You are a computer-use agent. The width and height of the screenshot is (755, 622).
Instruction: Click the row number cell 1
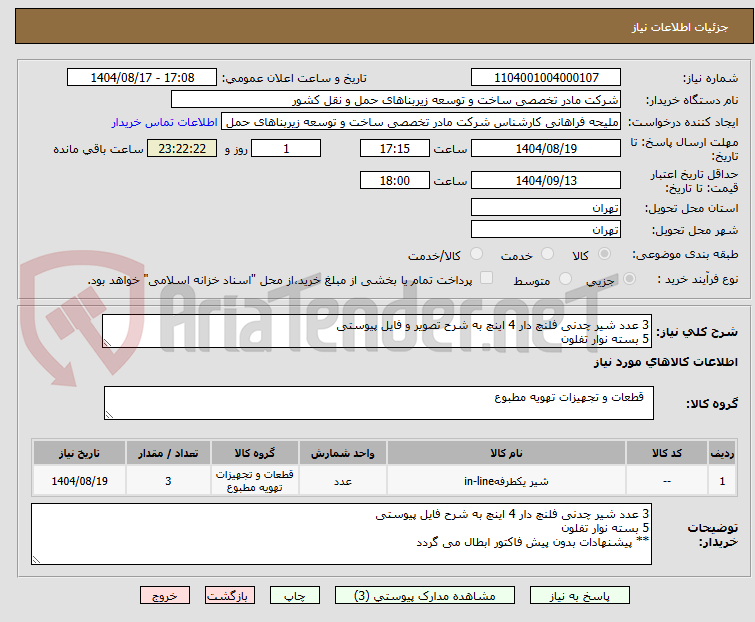point(722,480)
